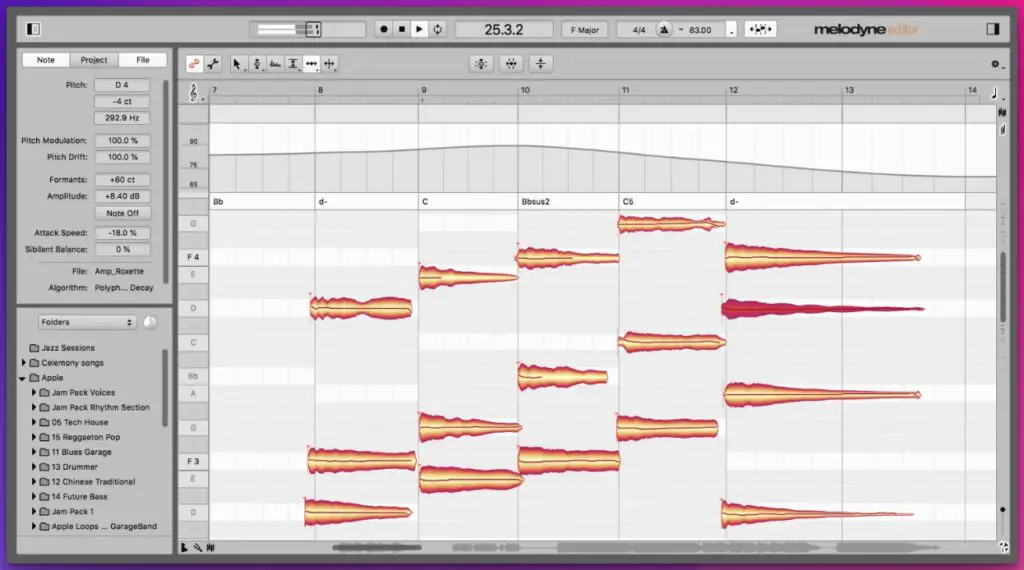Screen dimensions: 1024x570
Task: Toggle the metronome click
Action: pyautogui.click(x=664, y=29)
